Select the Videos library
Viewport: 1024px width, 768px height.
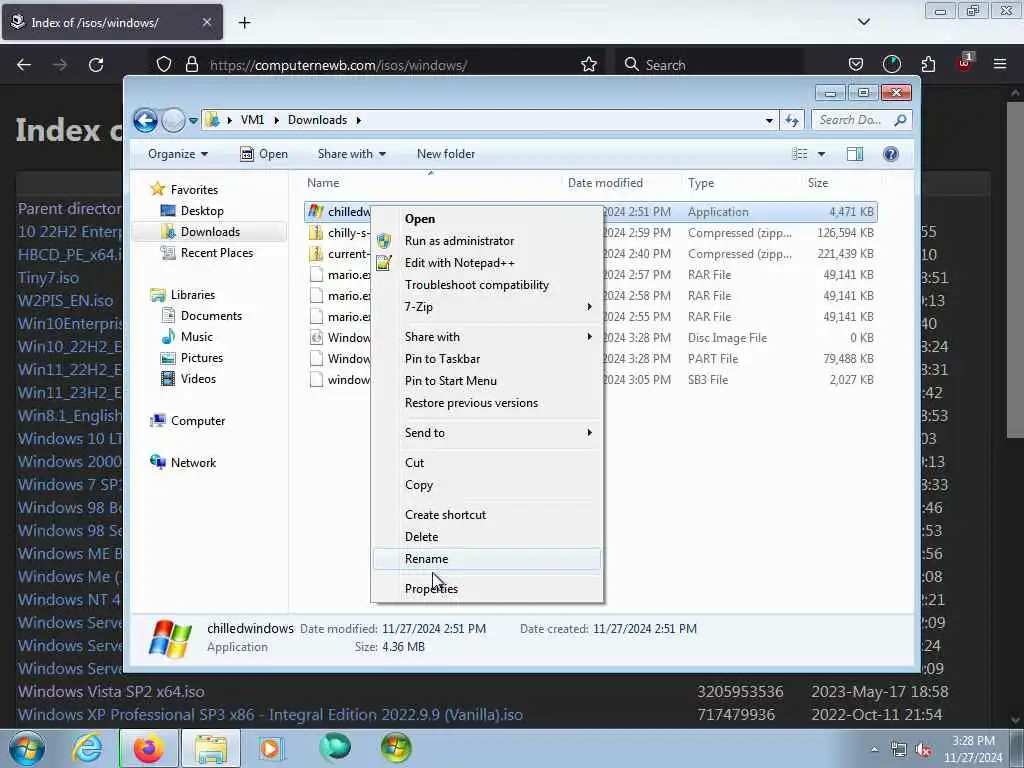coord(188,379)
